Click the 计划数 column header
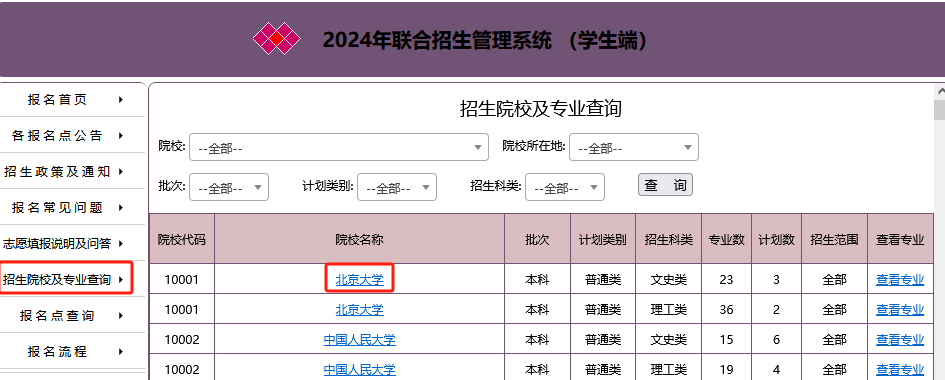 coord(776,239)
